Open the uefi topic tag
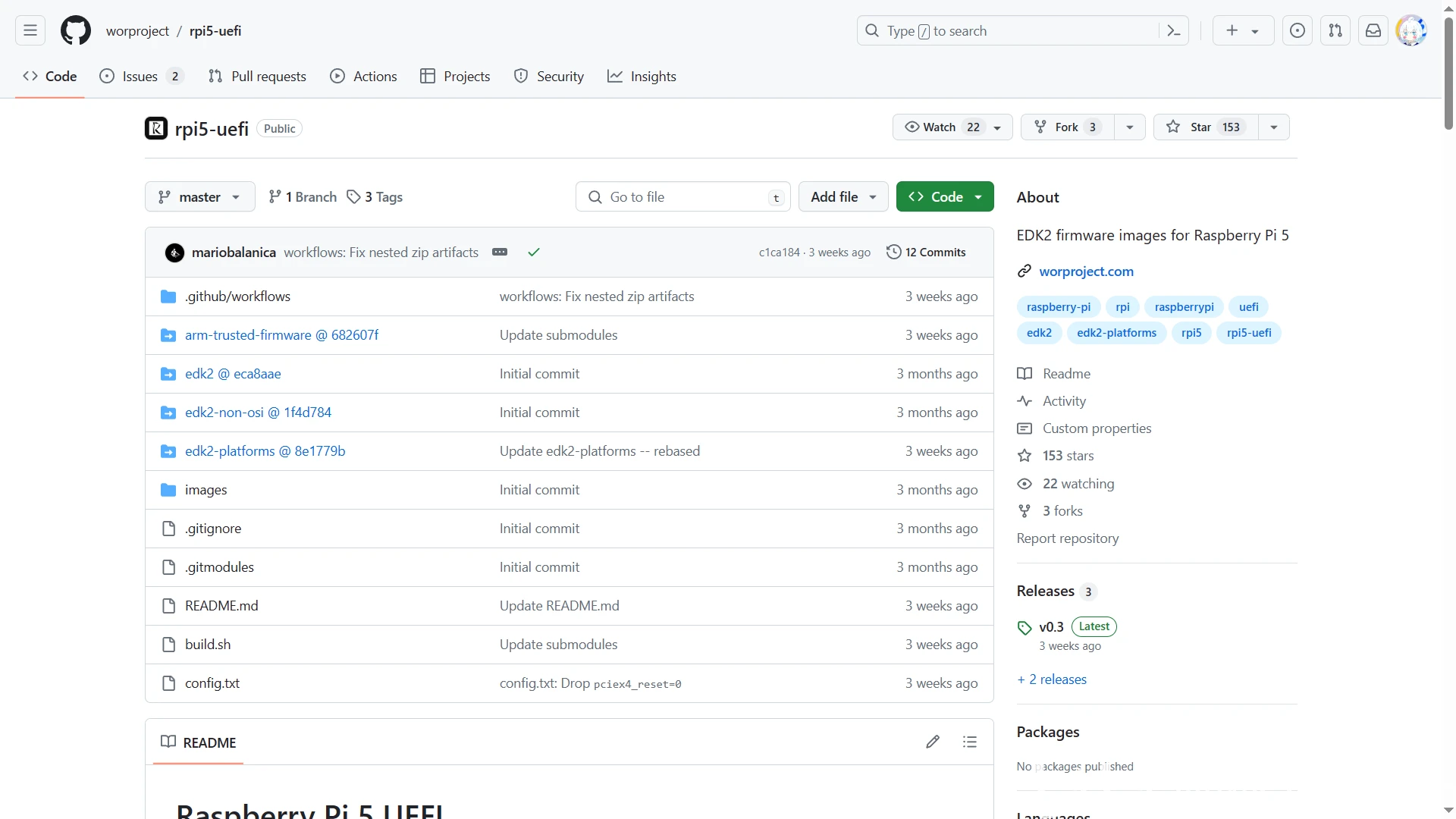 point(1248,307)
